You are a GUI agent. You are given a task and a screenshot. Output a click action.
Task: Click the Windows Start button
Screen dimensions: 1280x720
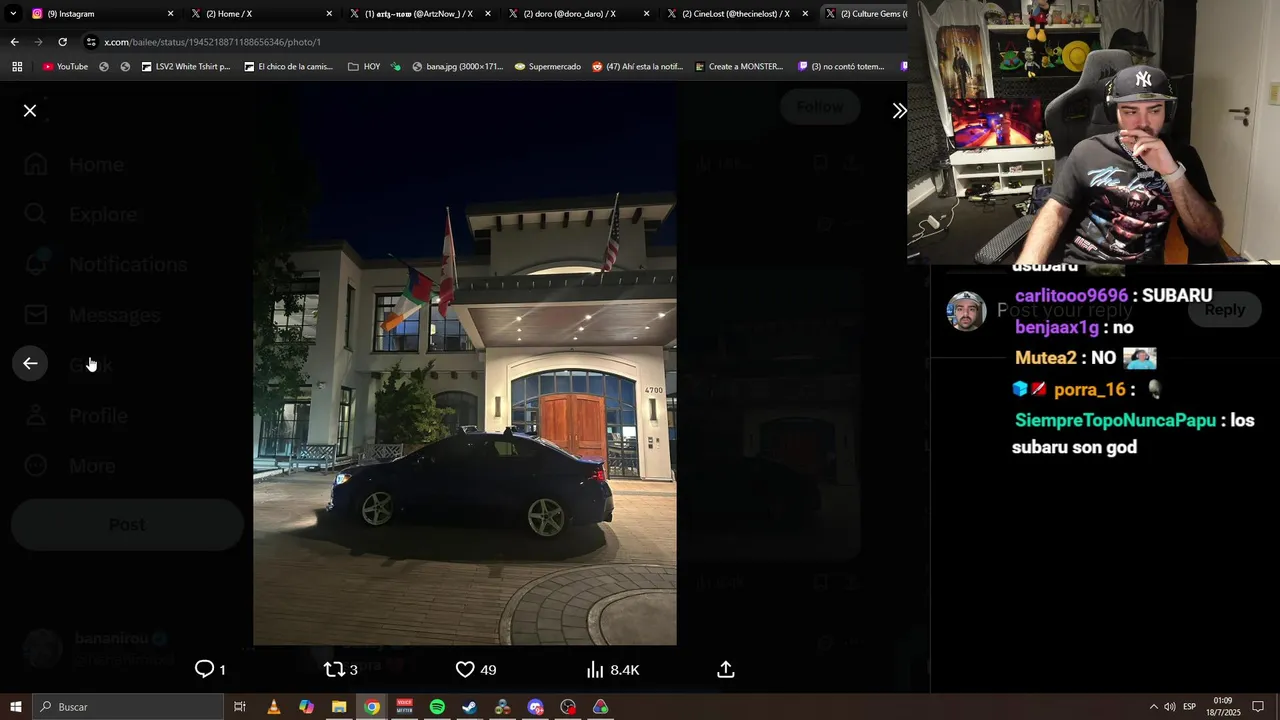[x=15, y=707]
